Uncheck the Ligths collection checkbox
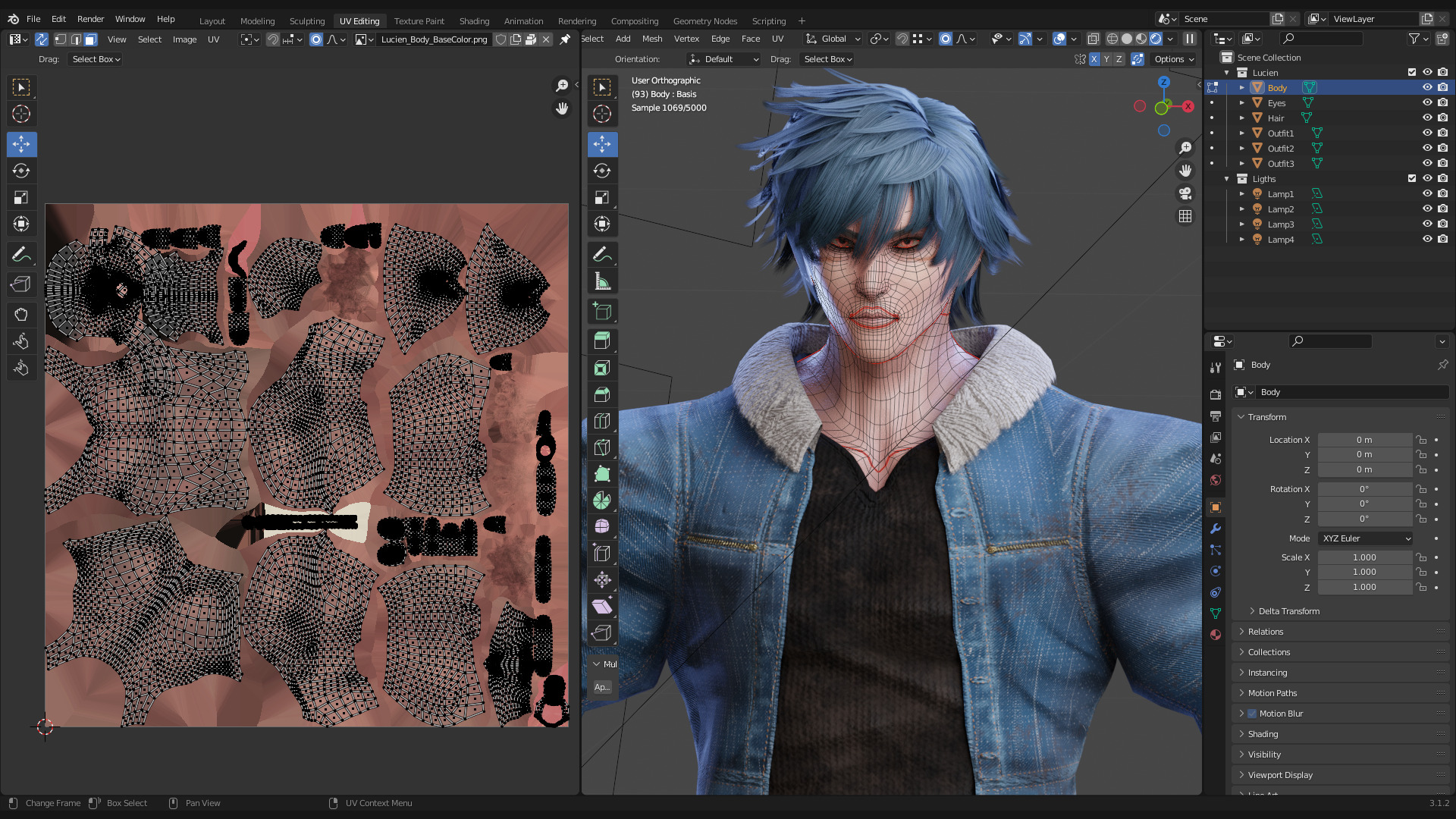 click(1412, 178)
